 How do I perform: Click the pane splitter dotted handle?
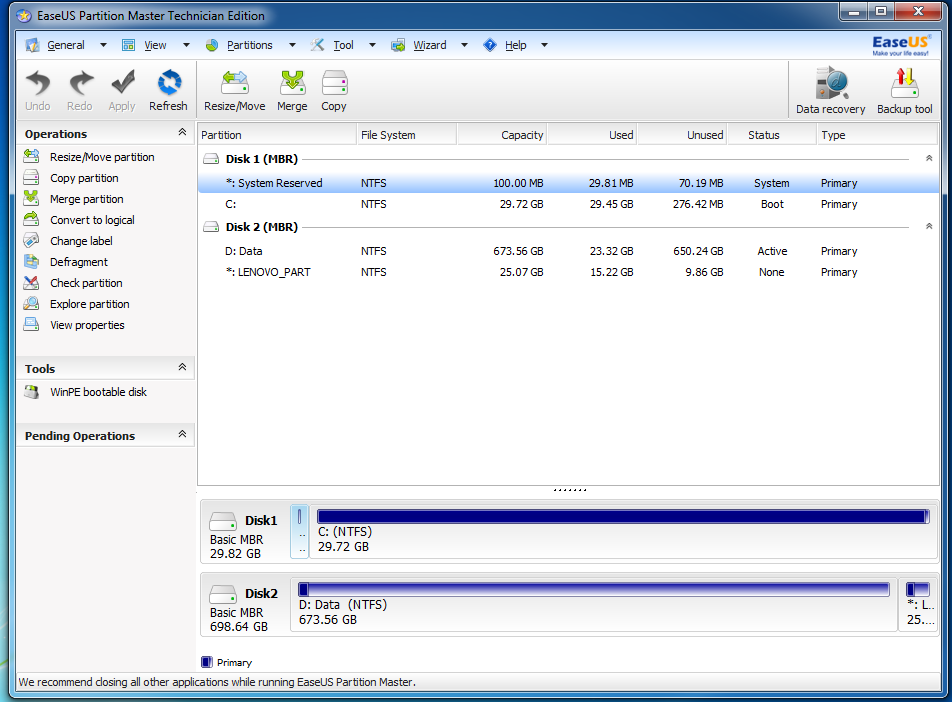570,489
